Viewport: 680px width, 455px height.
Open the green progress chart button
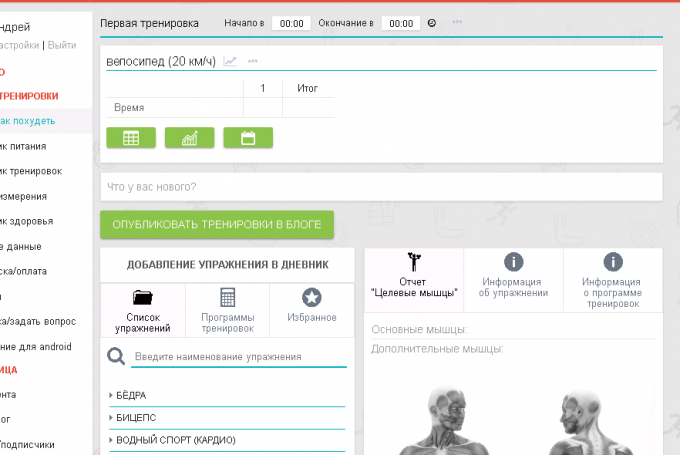189,138
